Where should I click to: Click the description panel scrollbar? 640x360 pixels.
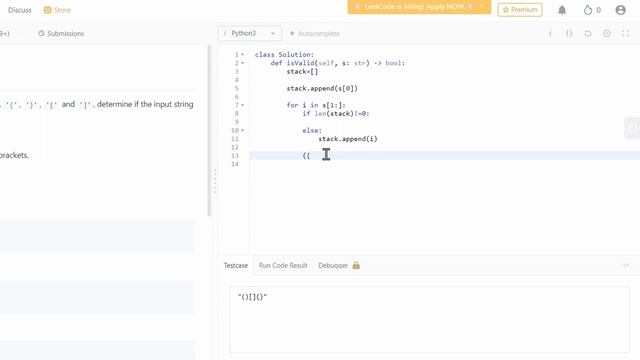[209, 131]
